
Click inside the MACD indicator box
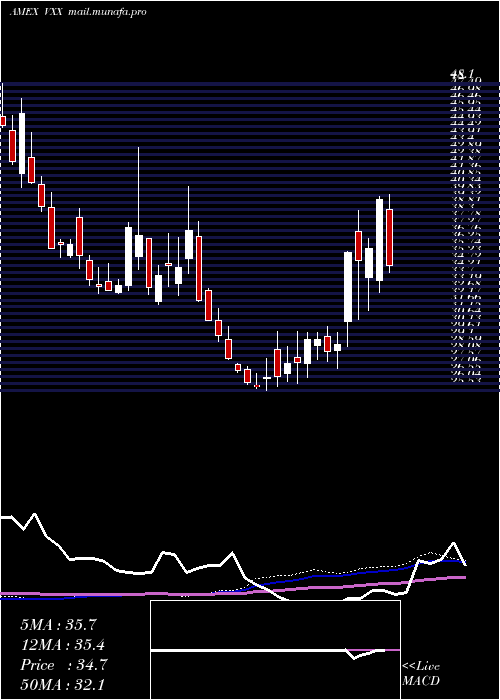(x=275, y=650)
